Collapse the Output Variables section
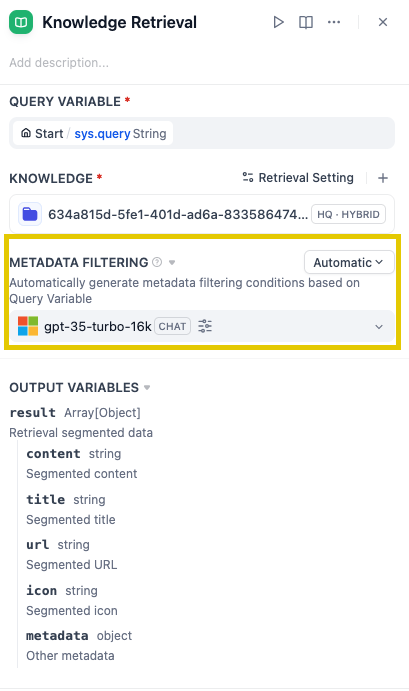The height and width of the screenshot is (691, 409). (x=147, y=387)
